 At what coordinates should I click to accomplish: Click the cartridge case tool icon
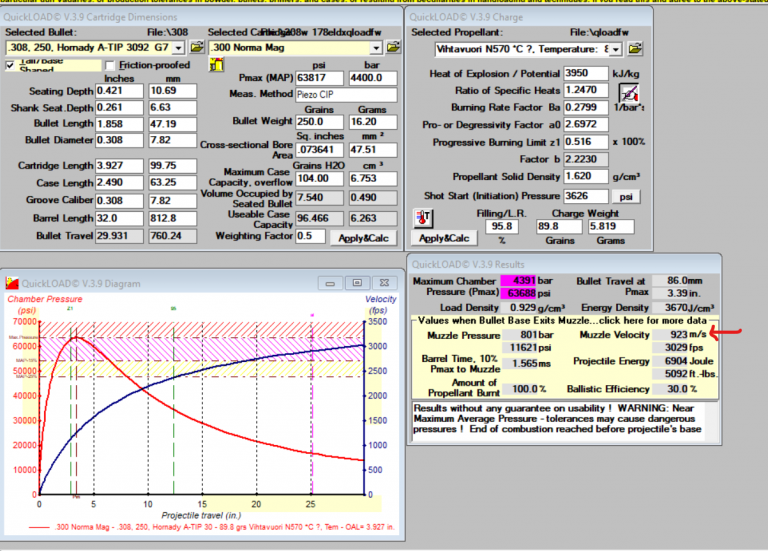tap(215, 65)
